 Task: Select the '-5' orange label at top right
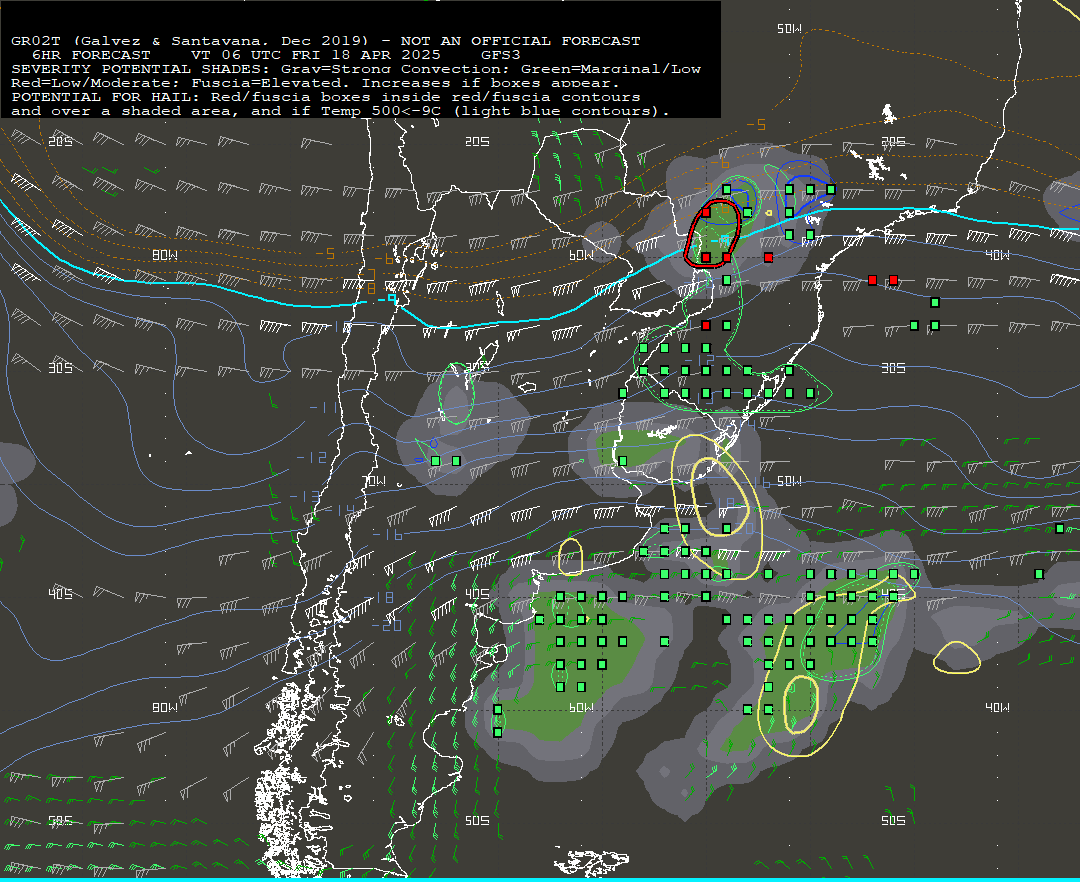pyautogui.click(x=756, y=125)
